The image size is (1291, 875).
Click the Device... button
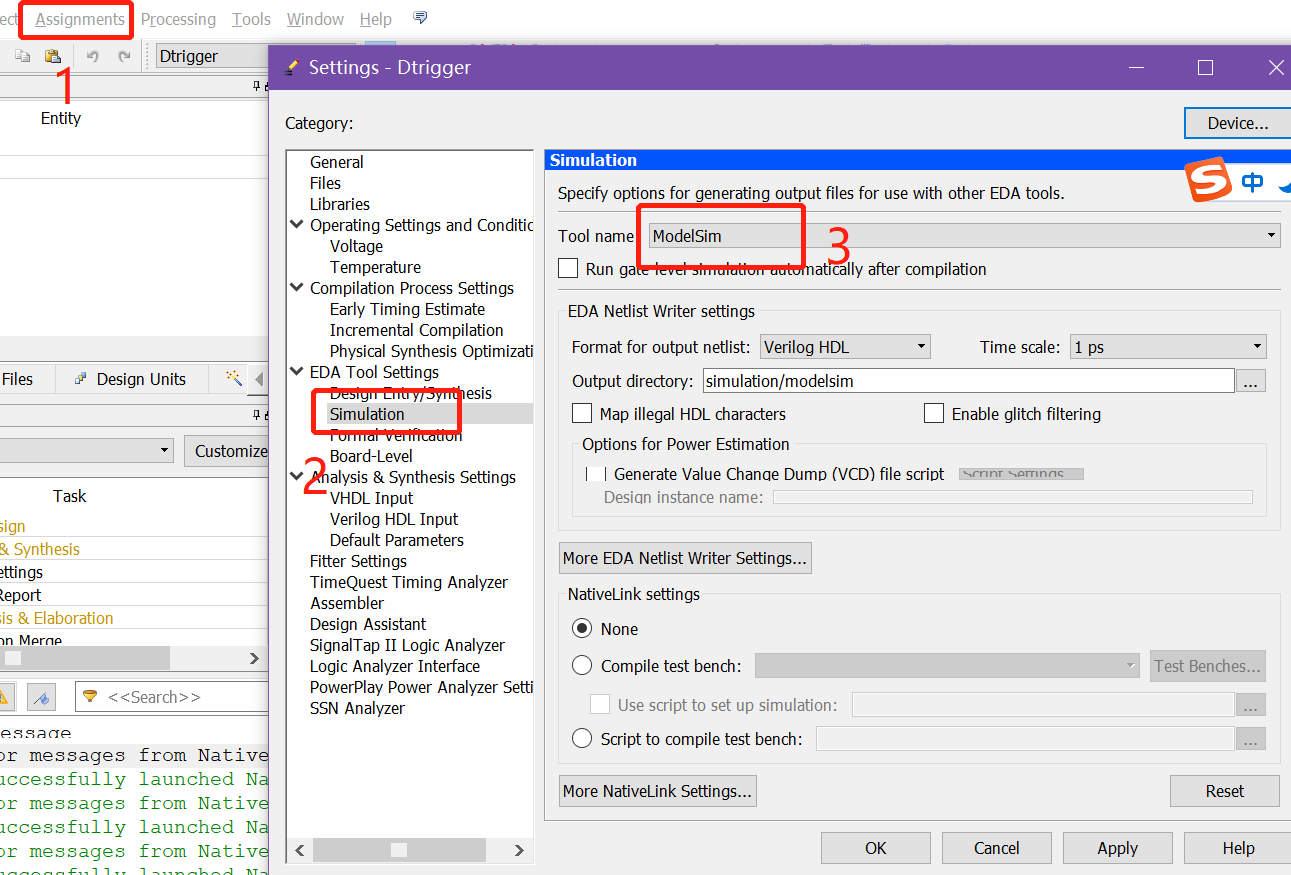coord(1237,123)
